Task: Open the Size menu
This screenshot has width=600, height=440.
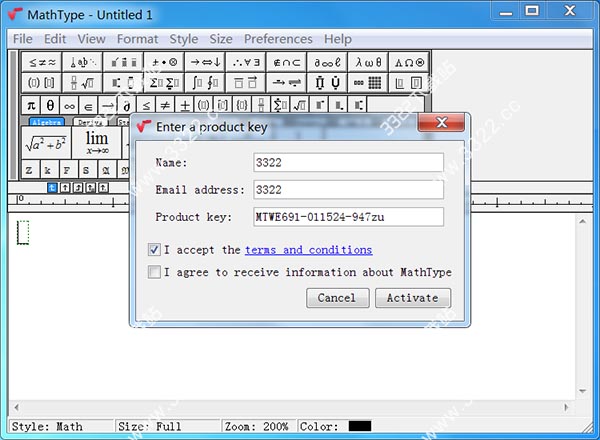Action: 221,39
